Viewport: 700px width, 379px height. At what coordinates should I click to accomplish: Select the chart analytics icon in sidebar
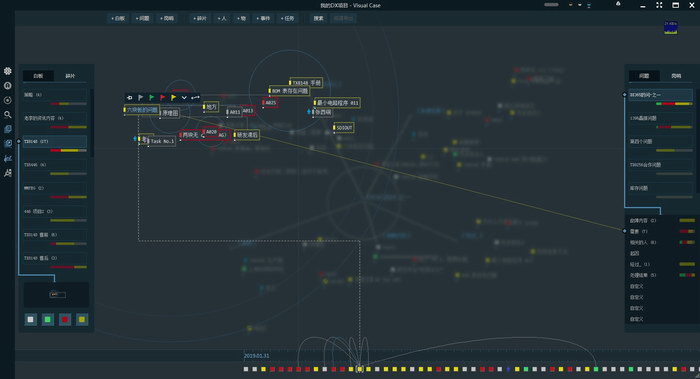[x=8, y=158]
